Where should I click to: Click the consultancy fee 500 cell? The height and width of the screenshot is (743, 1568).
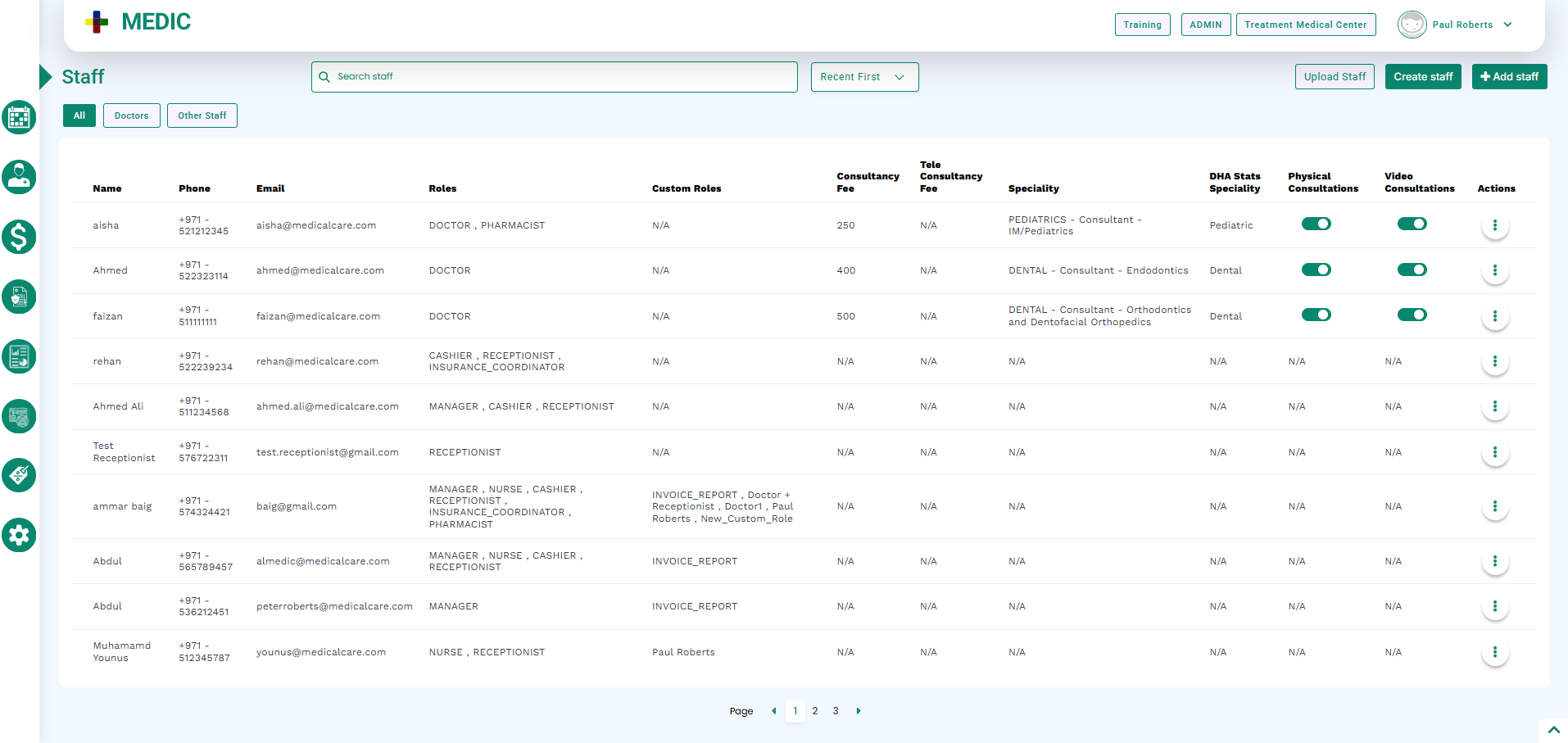846,316
